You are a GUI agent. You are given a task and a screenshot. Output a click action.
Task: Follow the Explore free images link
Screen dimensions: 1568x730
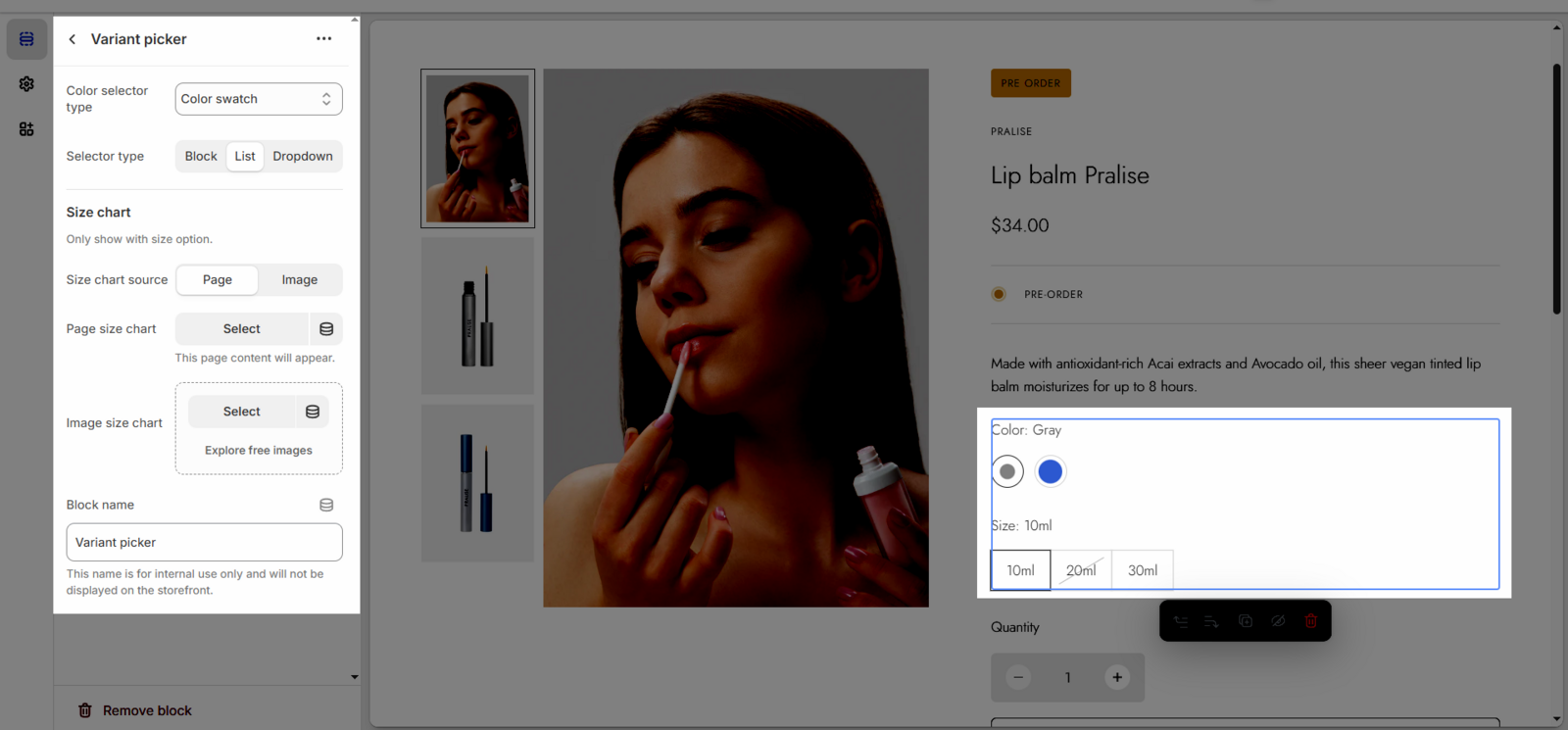coord(259,451)
